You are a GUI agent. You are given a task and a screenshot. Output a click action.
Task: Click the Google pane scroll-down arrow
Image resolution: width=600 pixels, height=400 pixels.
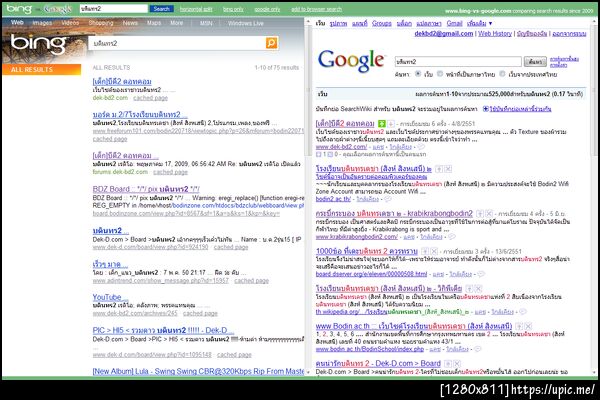pos(594,372)
